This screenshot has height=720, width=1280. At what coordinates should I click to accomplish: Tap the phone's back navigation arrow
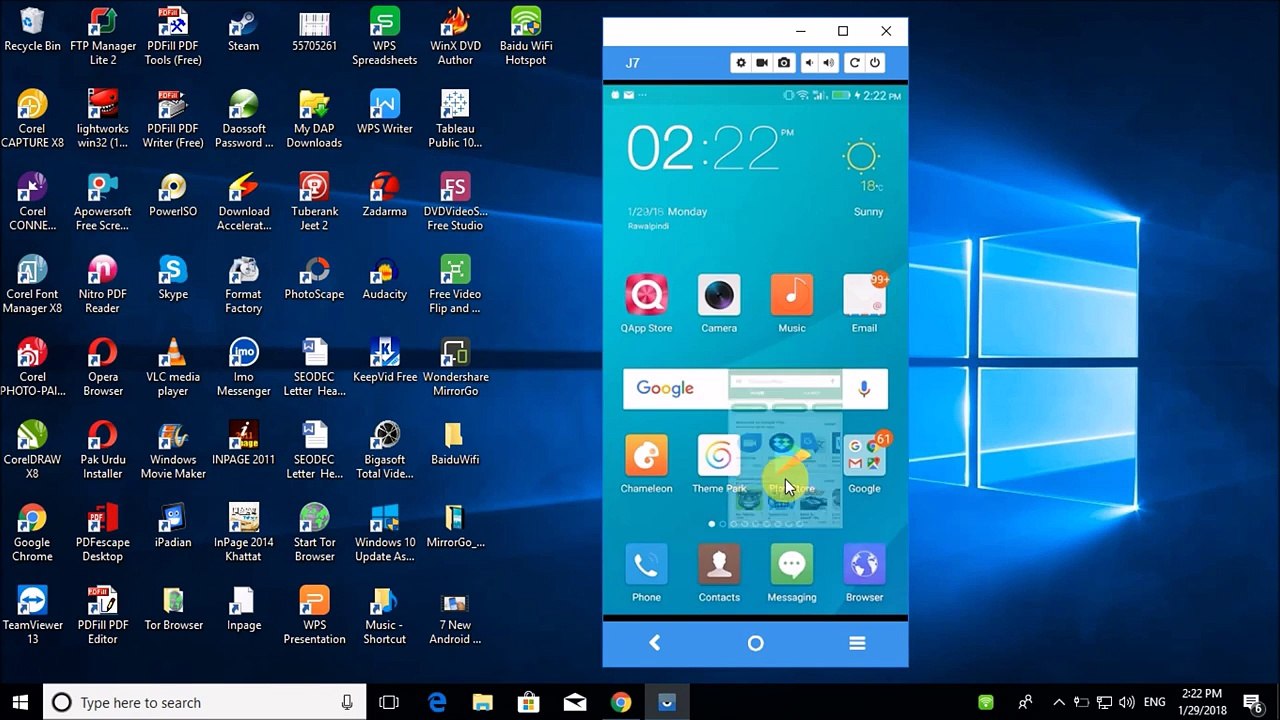tap(655, 643)
